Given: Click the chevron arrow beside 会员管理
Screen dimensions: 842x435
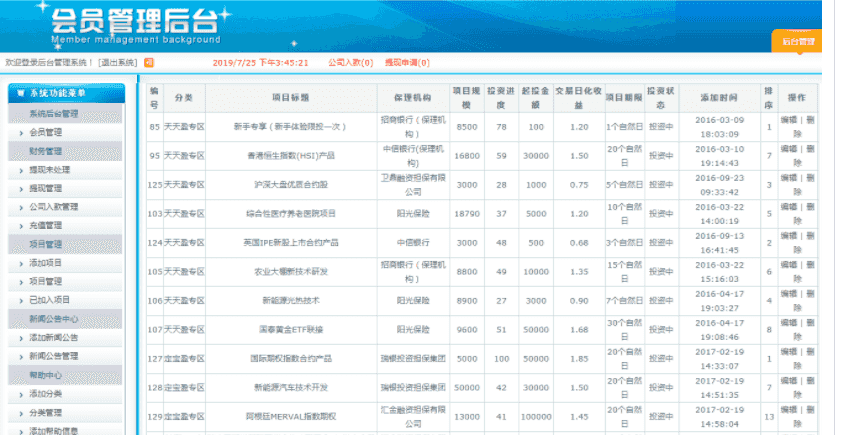Looking at the screenshot, I should point(21,133).
